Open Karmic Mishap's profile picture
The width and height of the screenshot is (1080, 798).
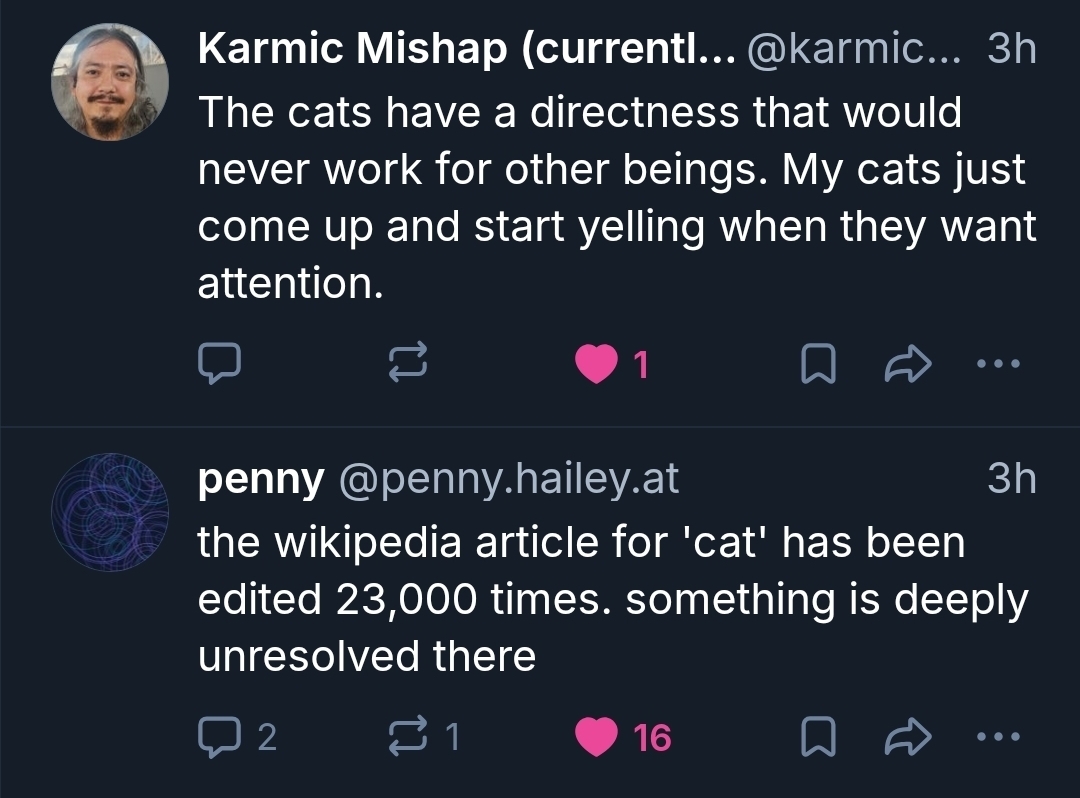point(109,81)
